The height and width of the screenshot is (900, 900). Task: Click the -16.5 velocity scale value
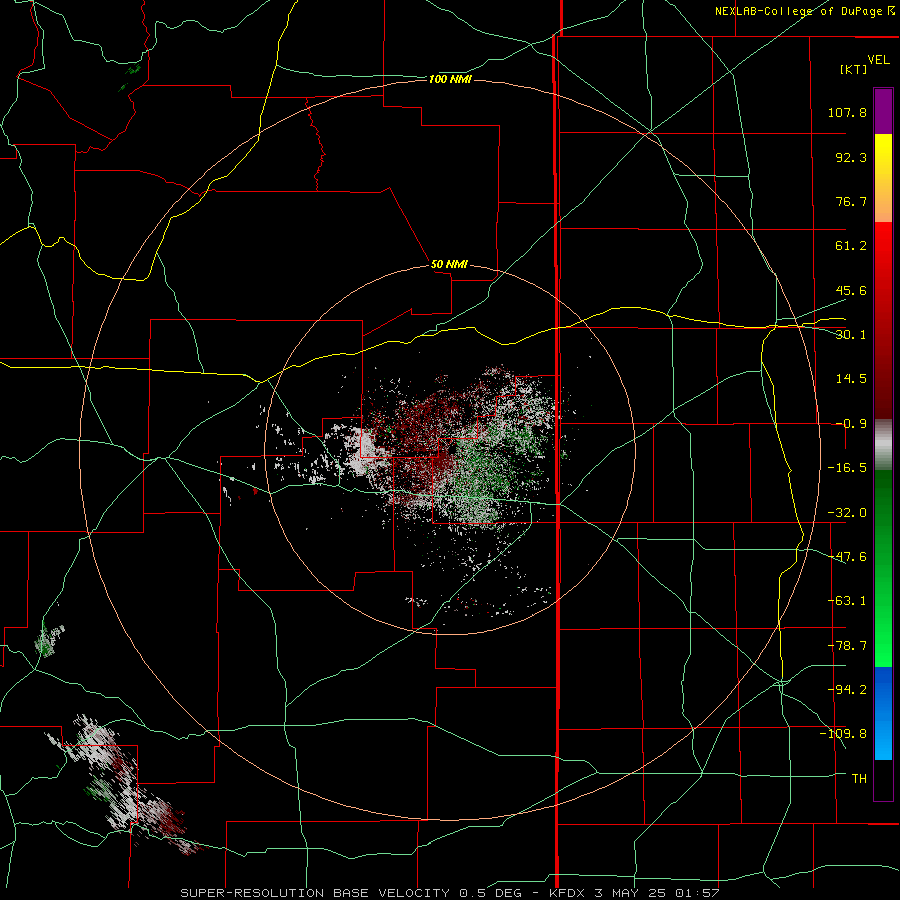(x=847, y=468)
